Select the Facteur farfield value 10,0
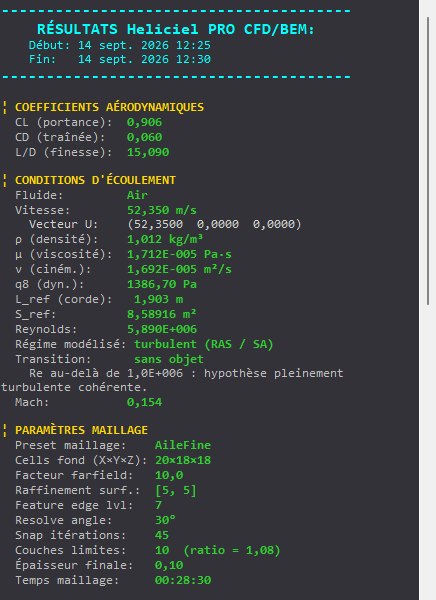This screenshot has width=436, height=600. (169, 475)
